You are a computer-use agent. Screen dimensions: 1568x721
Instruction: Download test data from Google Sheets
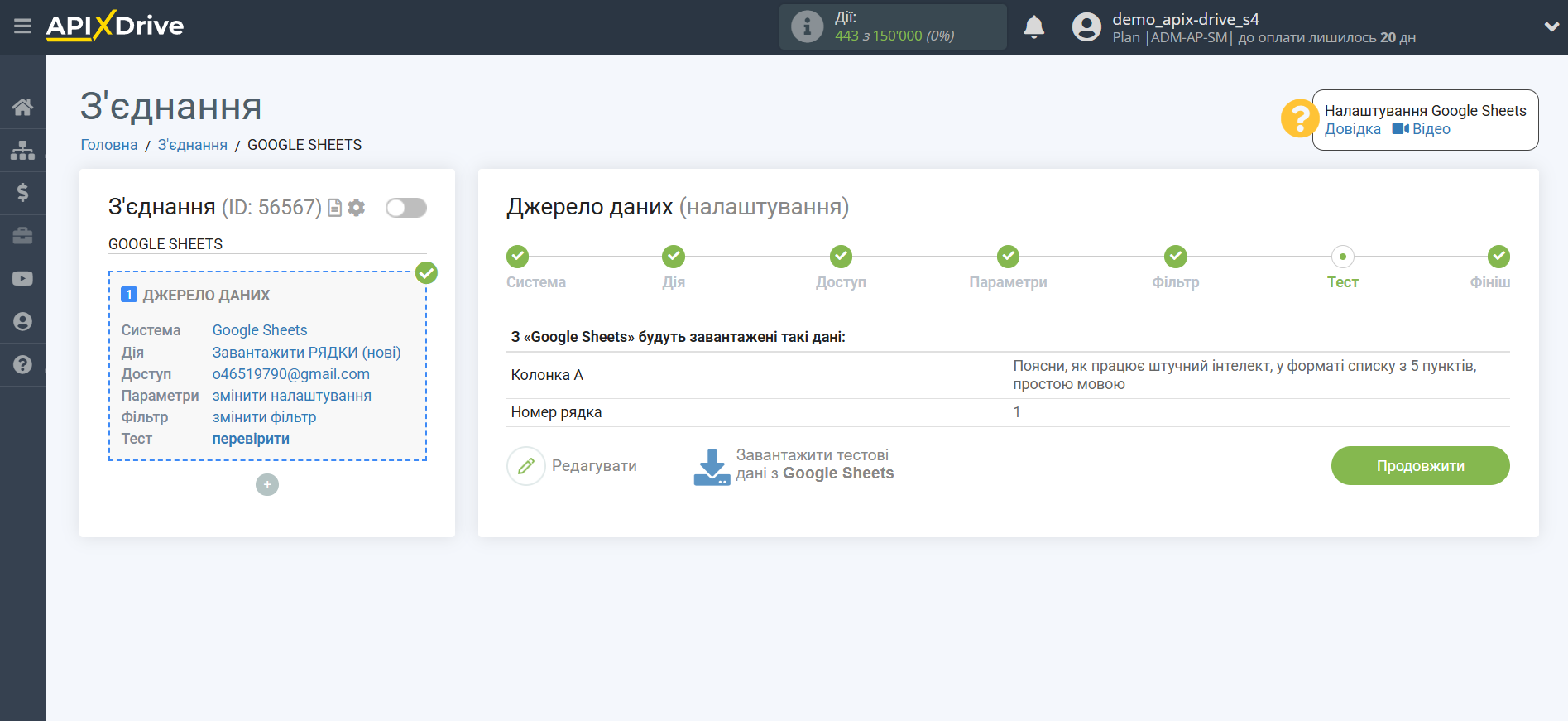pyautogui.click(x=794, y=465)
